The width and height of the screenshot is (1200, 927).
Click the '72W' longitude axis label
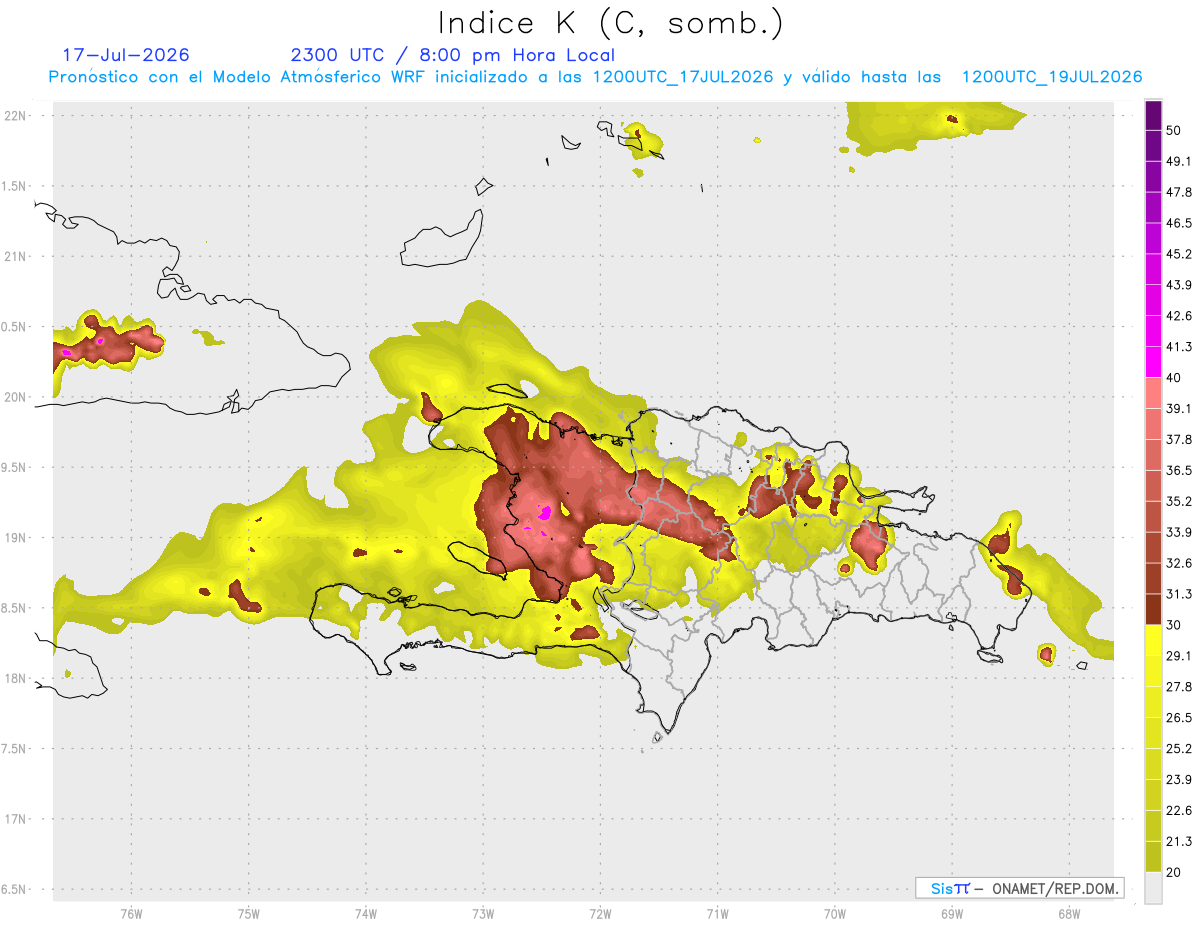click(x=600, y=914)
